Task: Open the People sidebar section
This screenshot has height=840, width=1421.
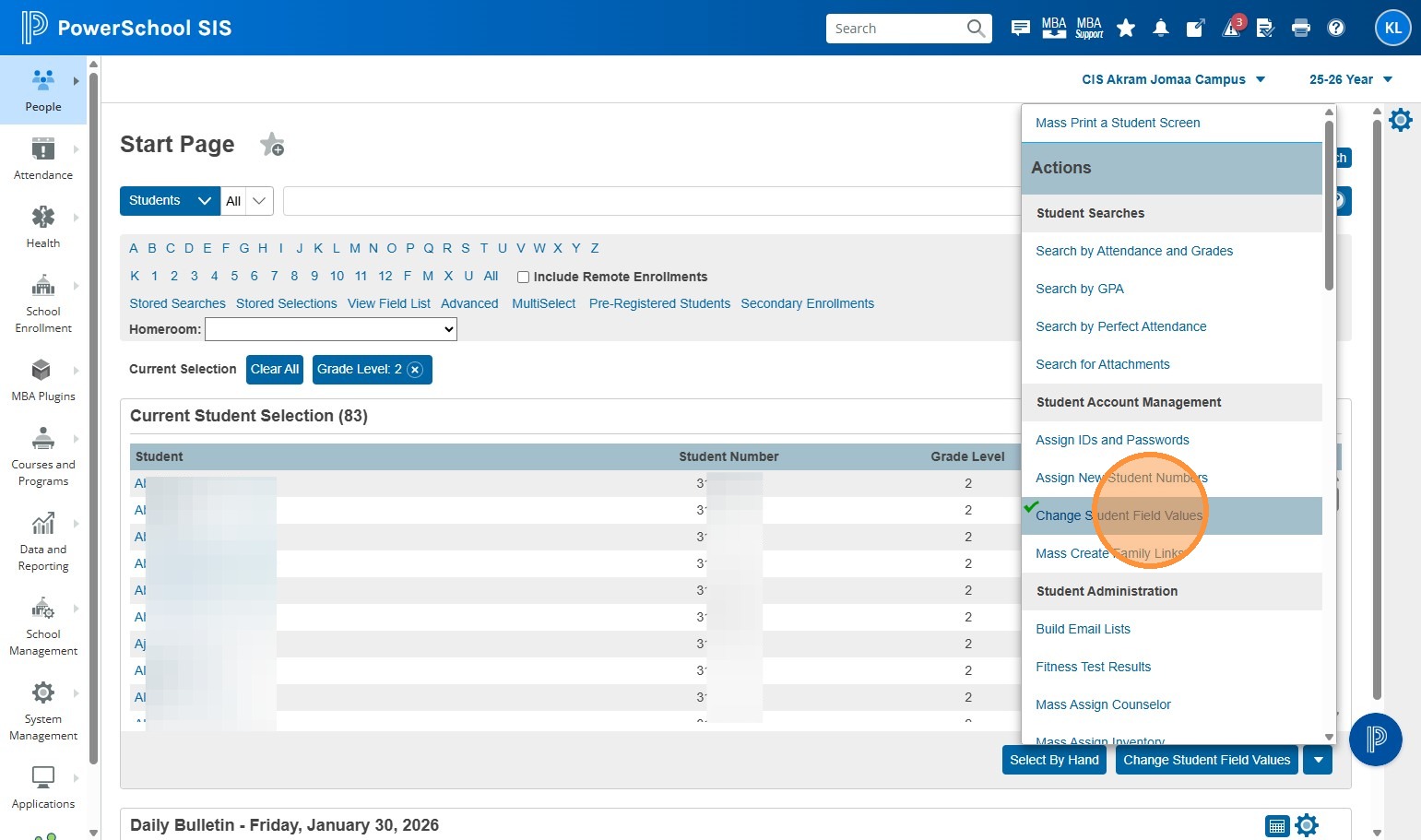Action: point(42,90)
